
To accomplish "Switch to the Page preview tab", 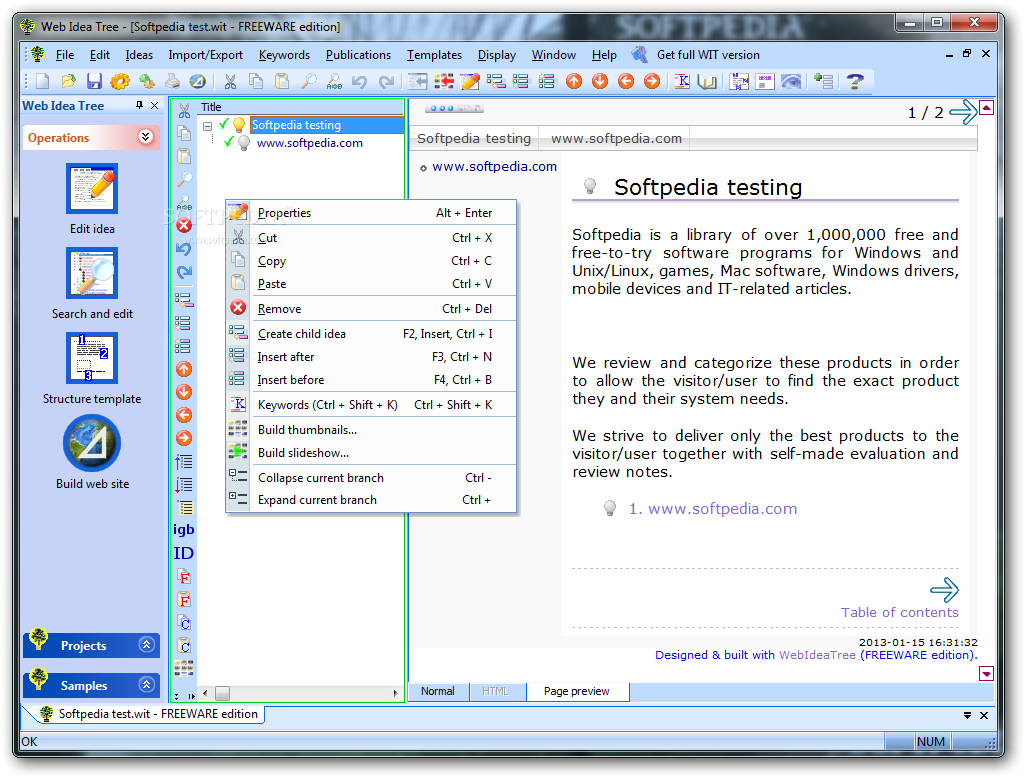I will tap(577, 691).
